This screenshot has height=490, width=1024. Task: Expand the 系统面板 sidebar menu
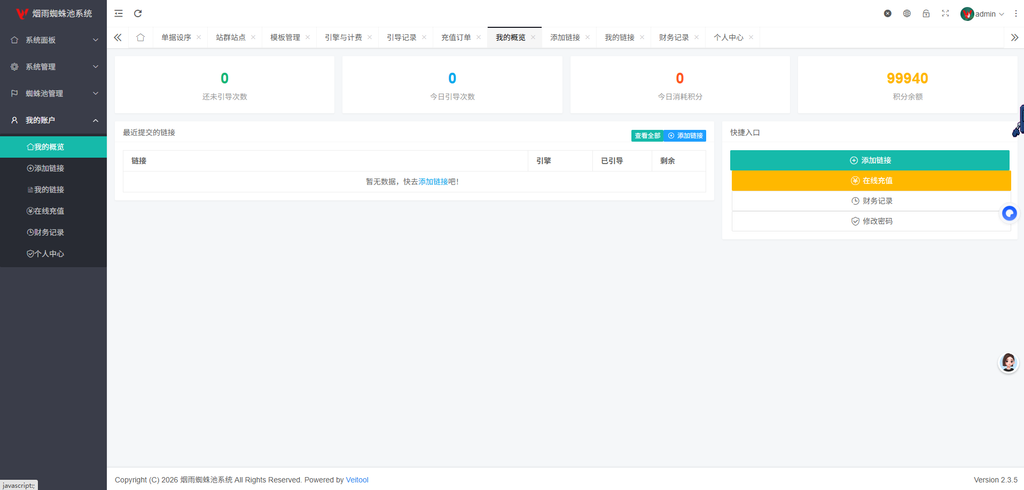54,40
